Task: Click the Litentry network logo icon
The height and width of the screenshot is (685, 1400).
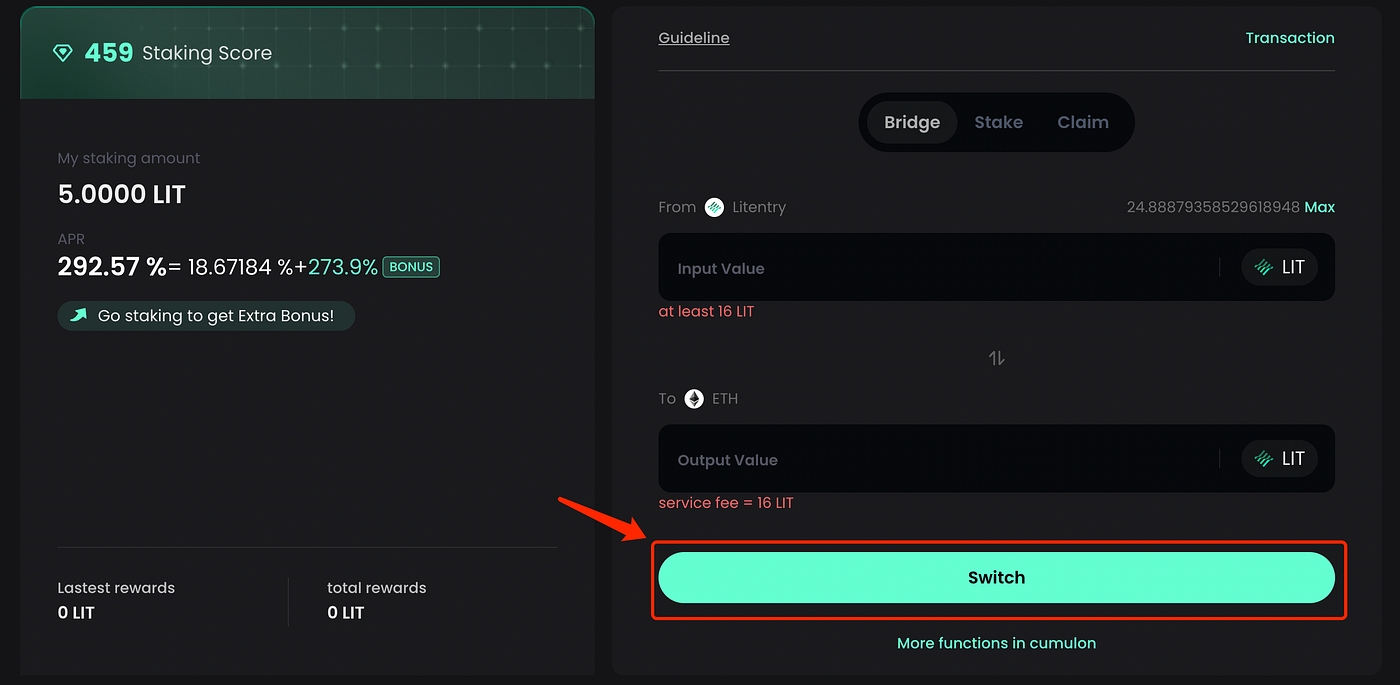Action: click(x=714, y=207)
